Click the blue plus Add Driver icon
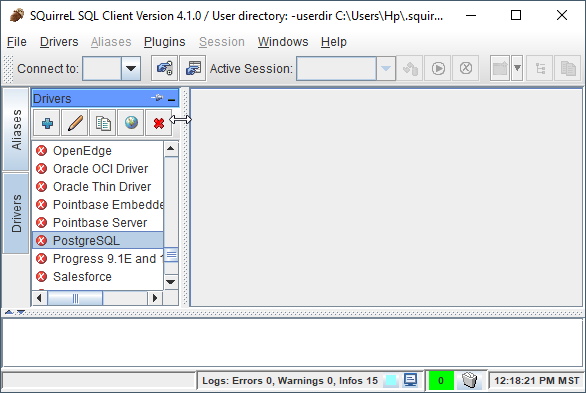Viewport: 586px width, 393px height. (x=47, y=123)
